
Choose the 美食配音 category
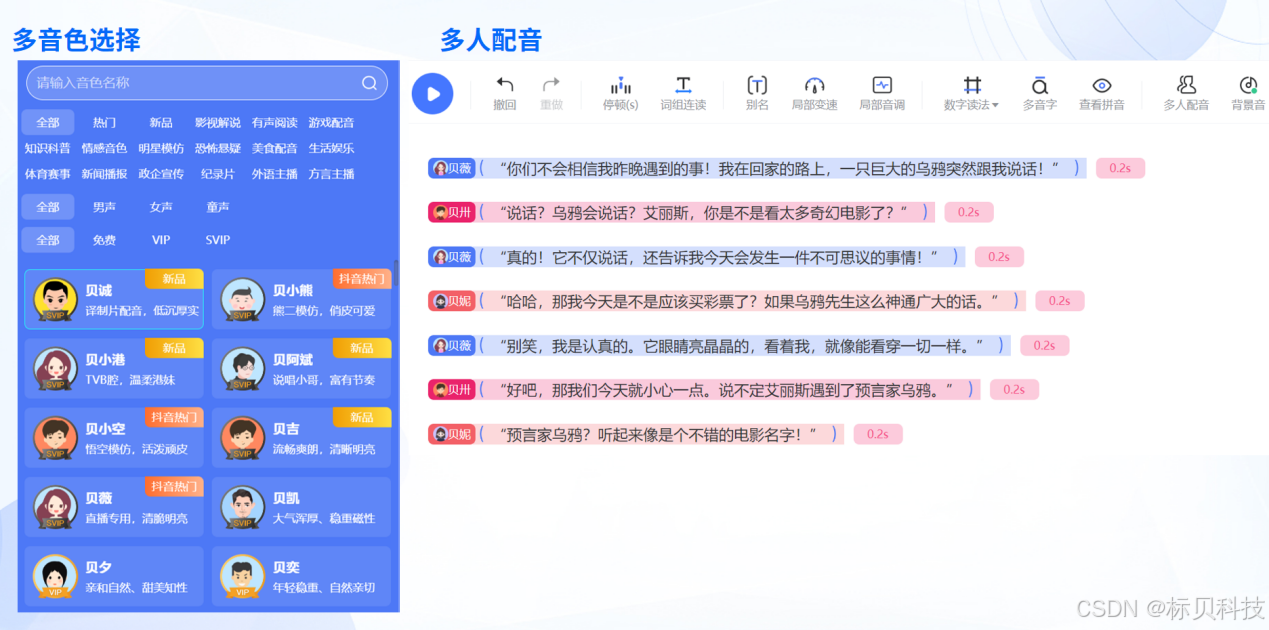point(274,148)
